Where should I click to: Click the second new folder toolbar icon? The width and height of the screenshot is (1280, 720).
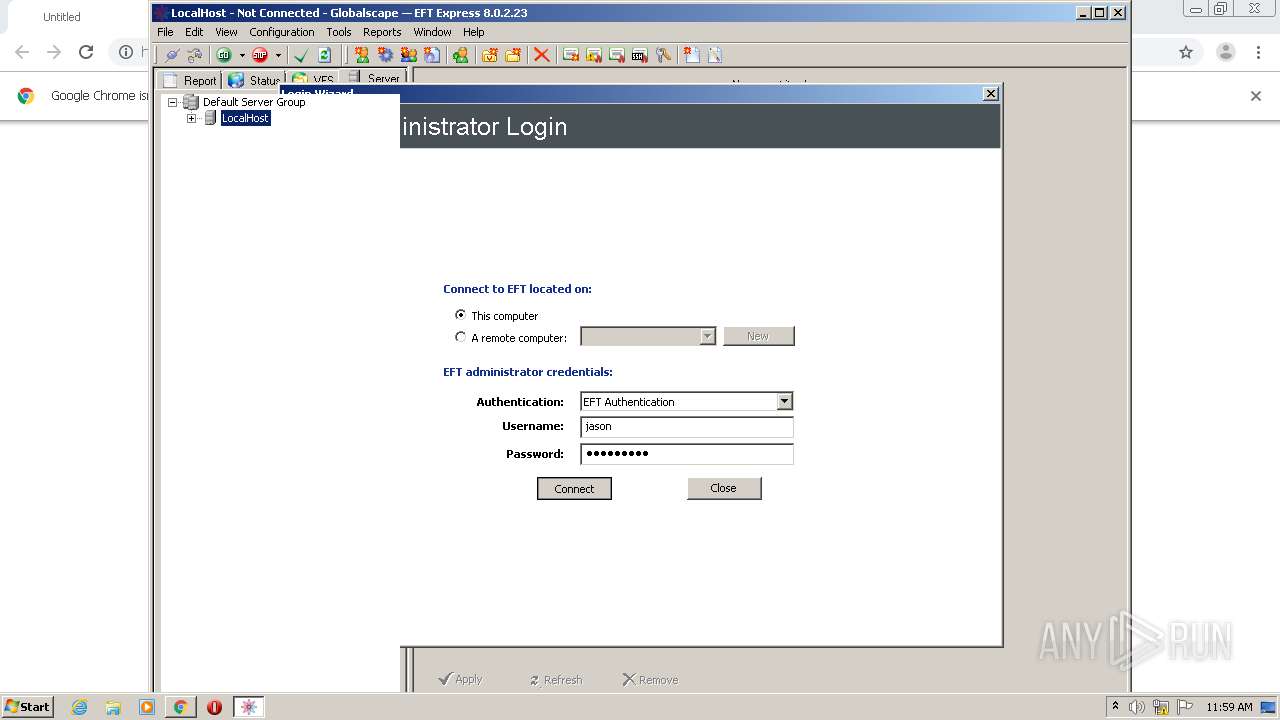click(513, 55)
